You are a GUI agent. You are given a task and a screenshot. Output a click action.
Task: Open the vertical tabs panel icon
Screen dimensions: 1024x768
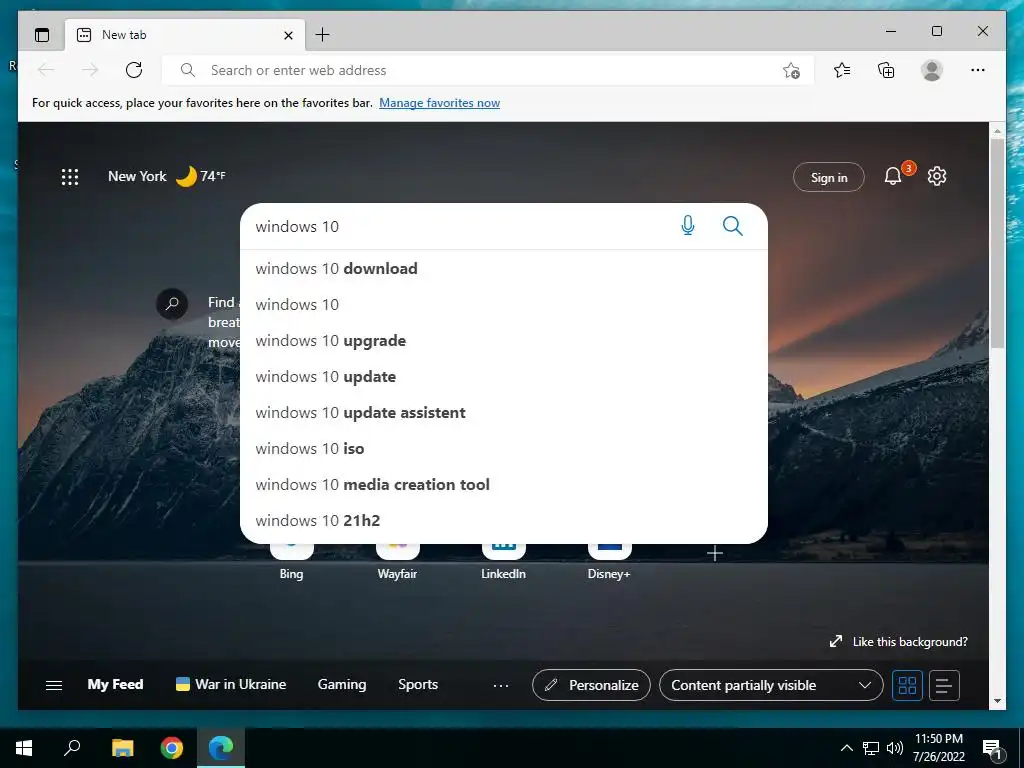42,35
